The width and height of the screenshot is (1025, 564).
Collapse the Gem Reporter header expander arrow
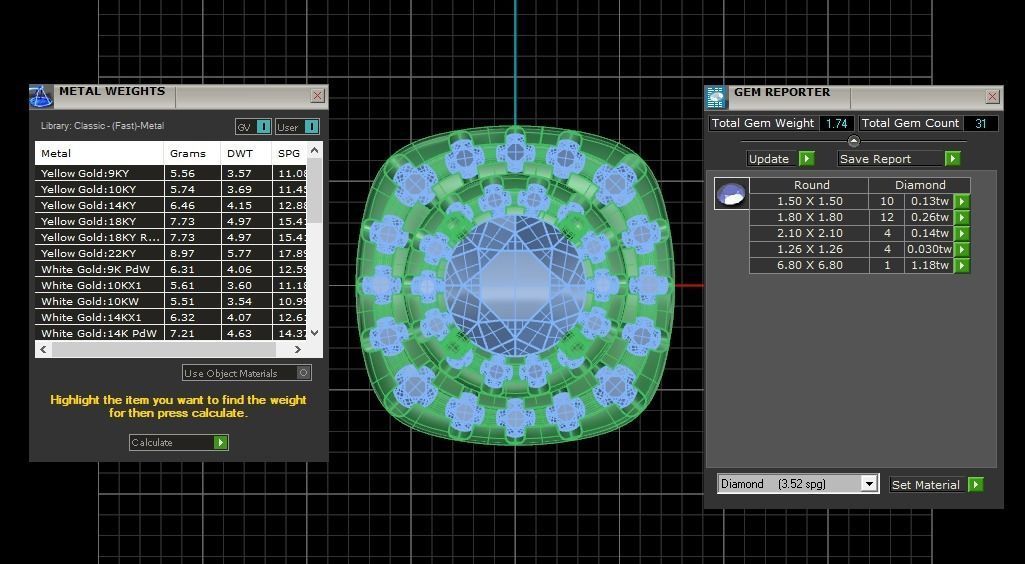tap(853, 141)
